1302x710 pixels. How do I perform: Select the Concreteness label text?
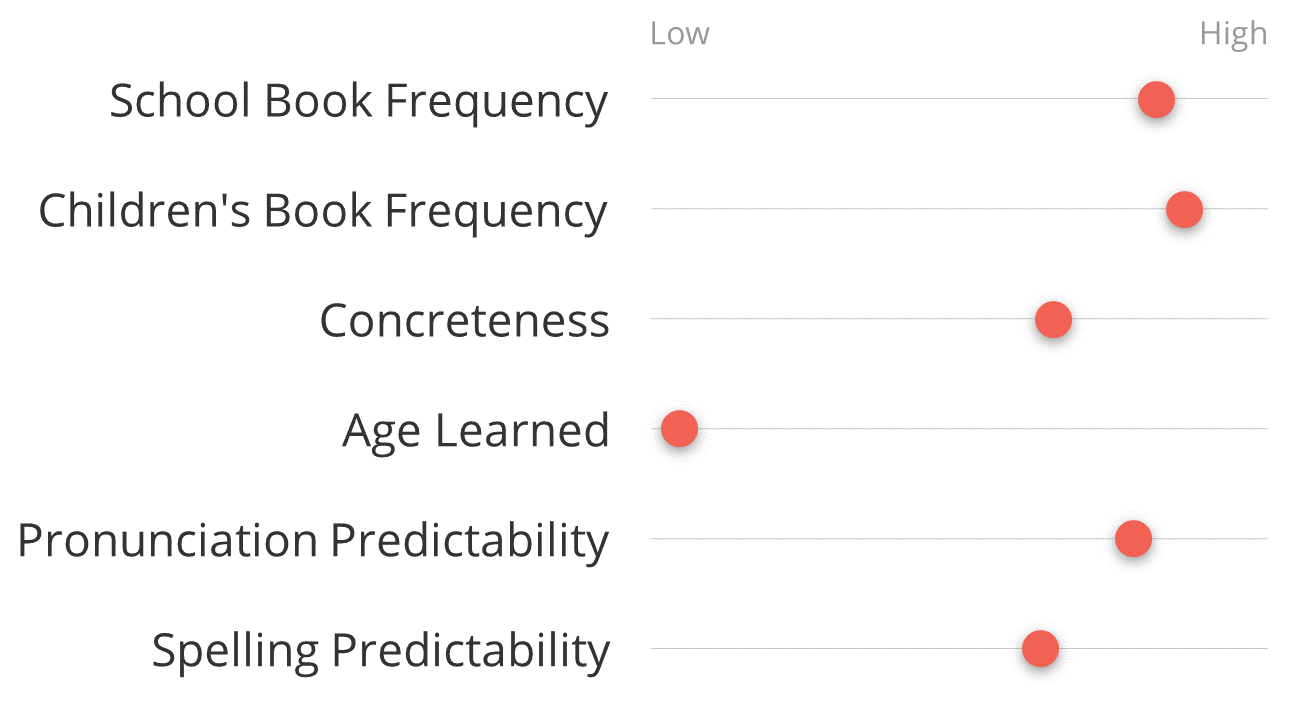tap(464, 320)
